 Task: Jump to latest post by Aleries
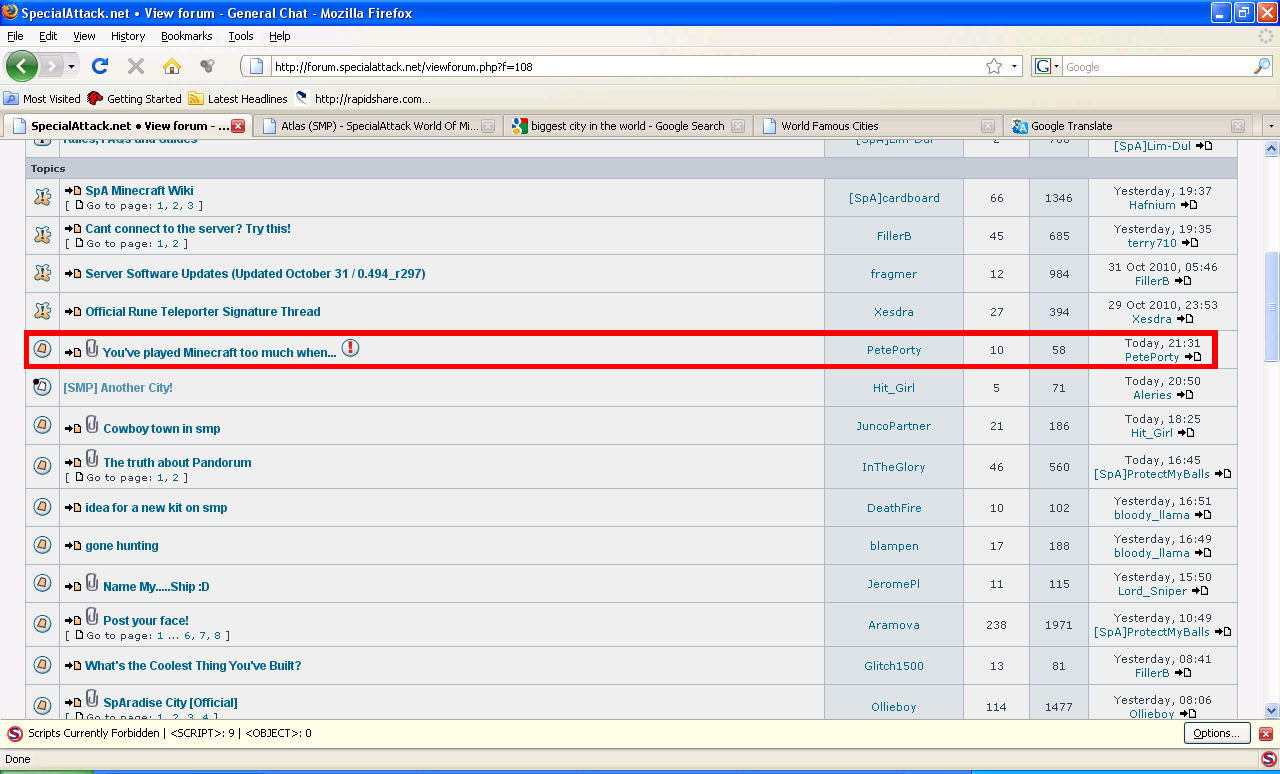pos(1184,395)
